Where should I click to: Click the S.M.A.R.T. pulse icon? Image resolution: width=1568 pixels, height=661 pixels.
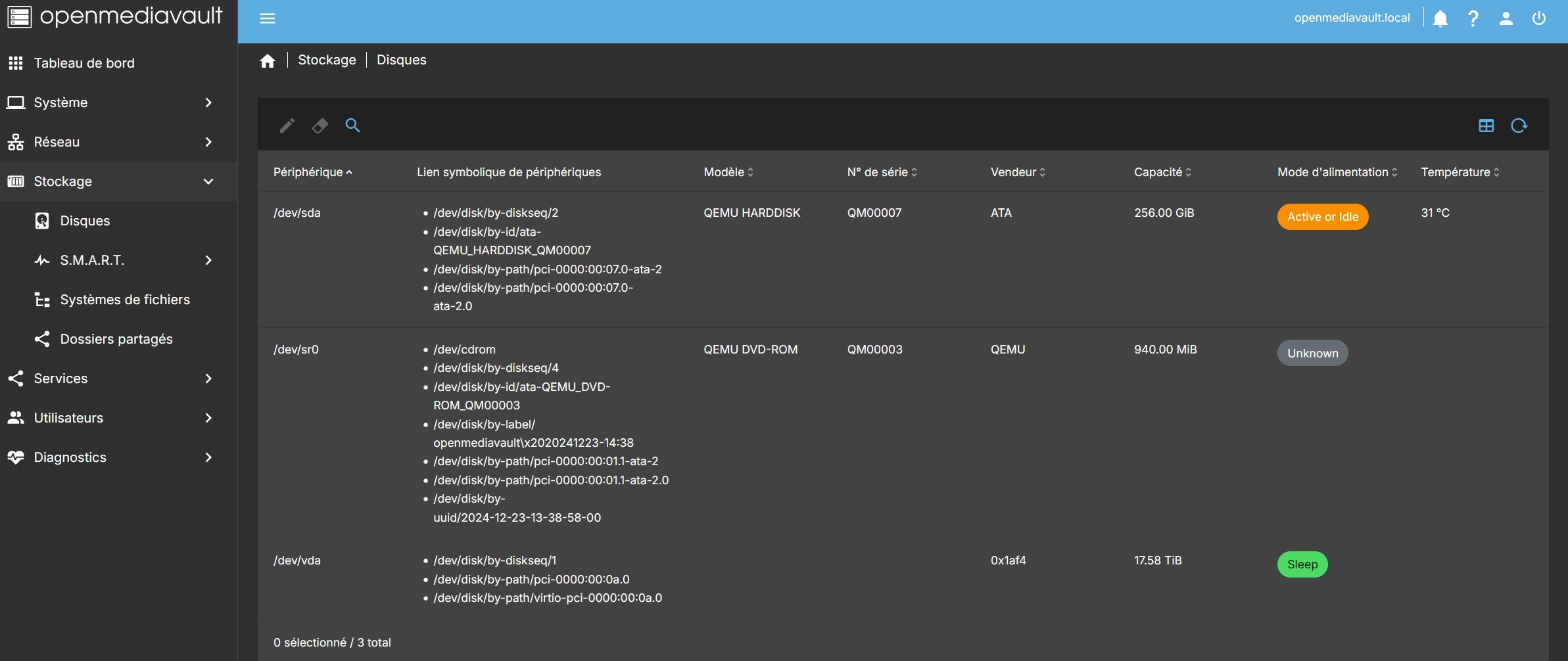[x=42, y=260]
